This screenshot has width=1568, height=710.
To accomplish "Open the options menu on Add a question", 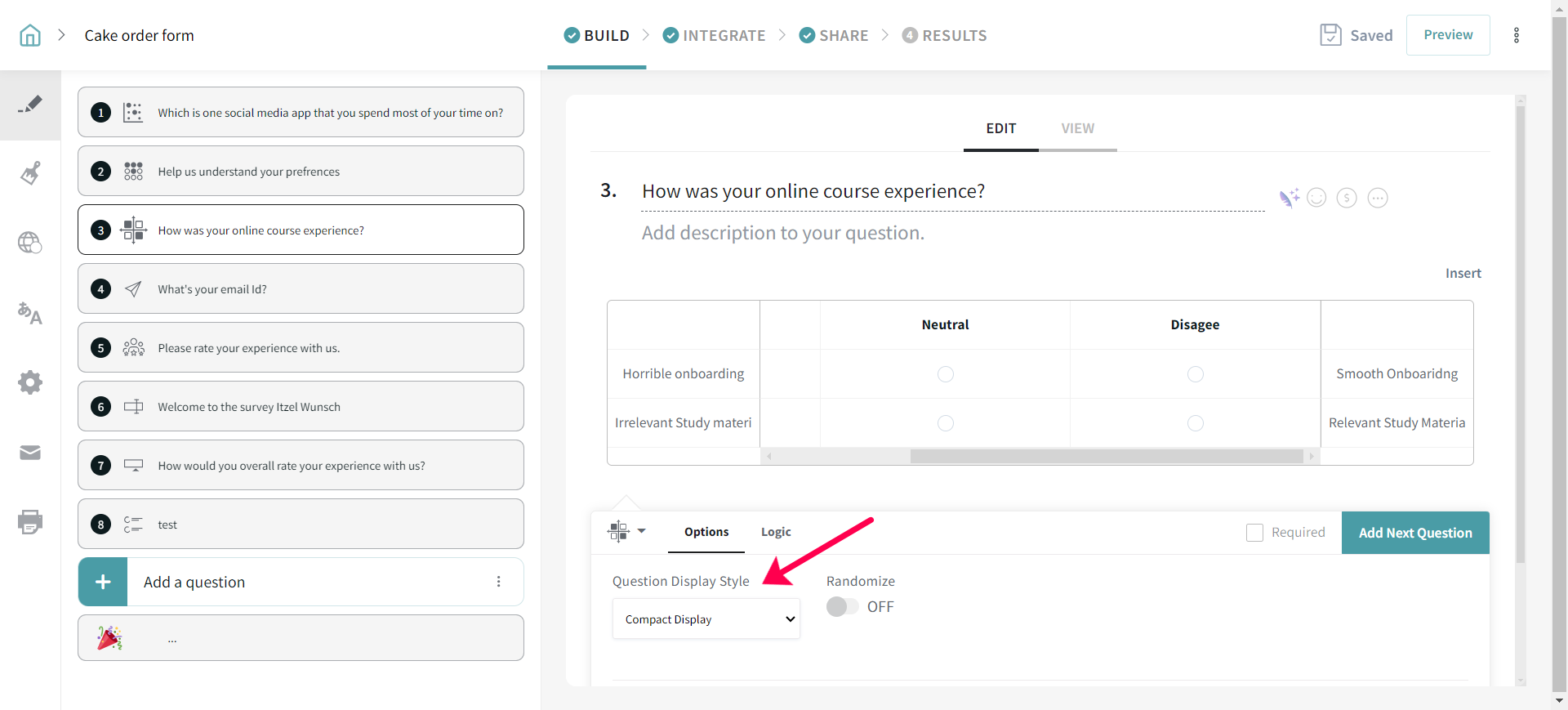I will [x=498, y=582].
